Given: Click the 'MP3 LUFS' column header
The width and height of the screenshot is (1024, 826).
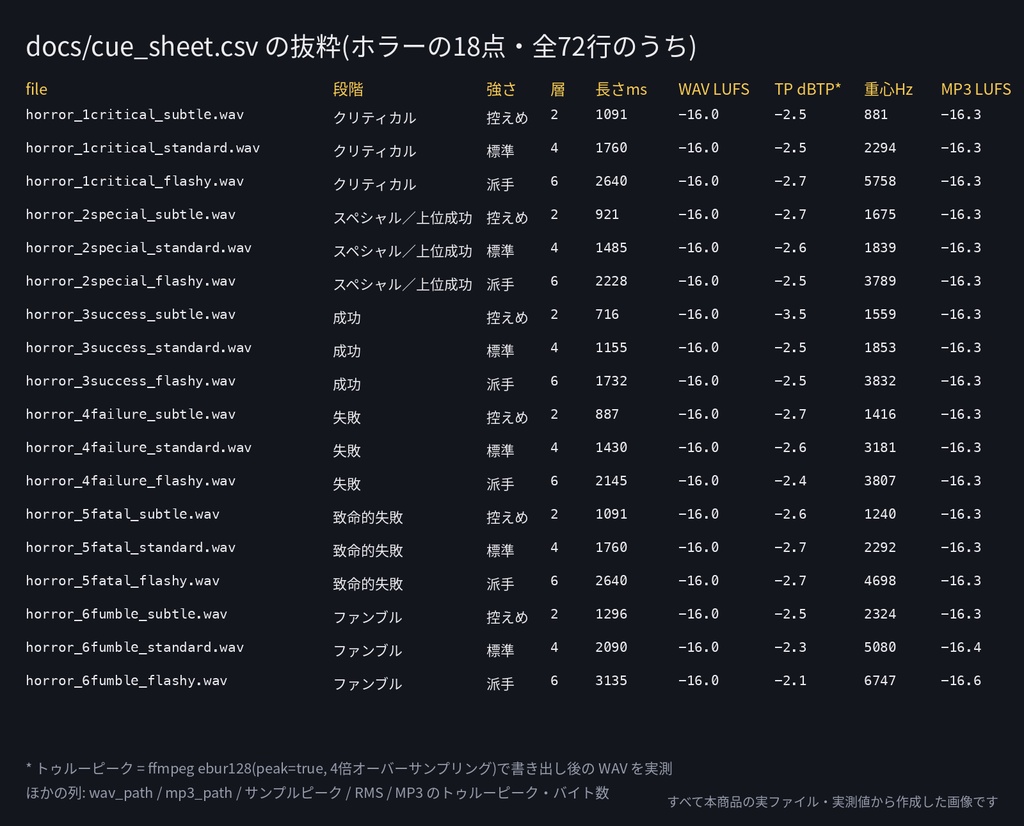Looking at the screenshot, I should pos(976,89).
